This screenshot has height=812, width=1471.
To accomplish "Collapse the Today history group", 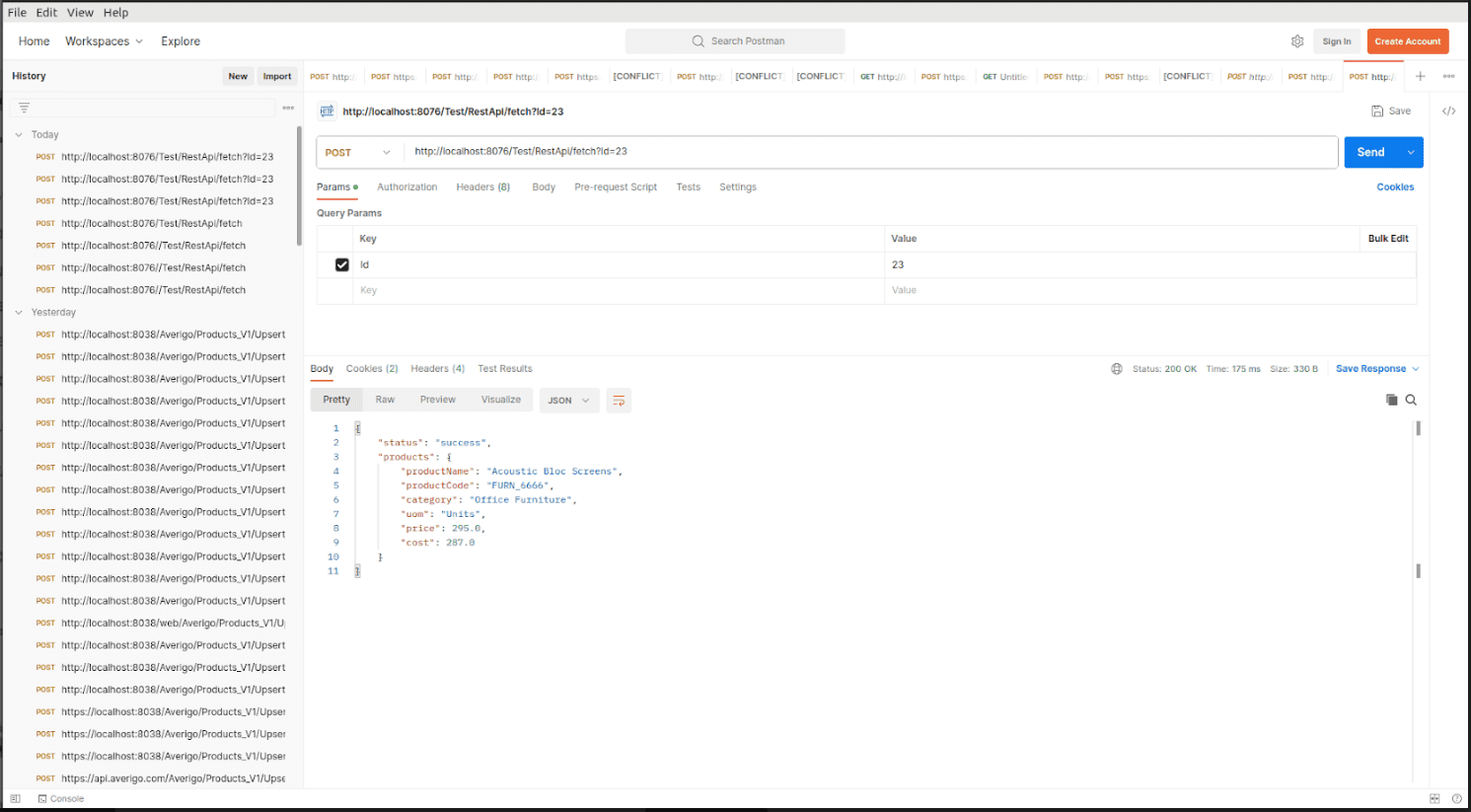I will click(x=18, y=134).
